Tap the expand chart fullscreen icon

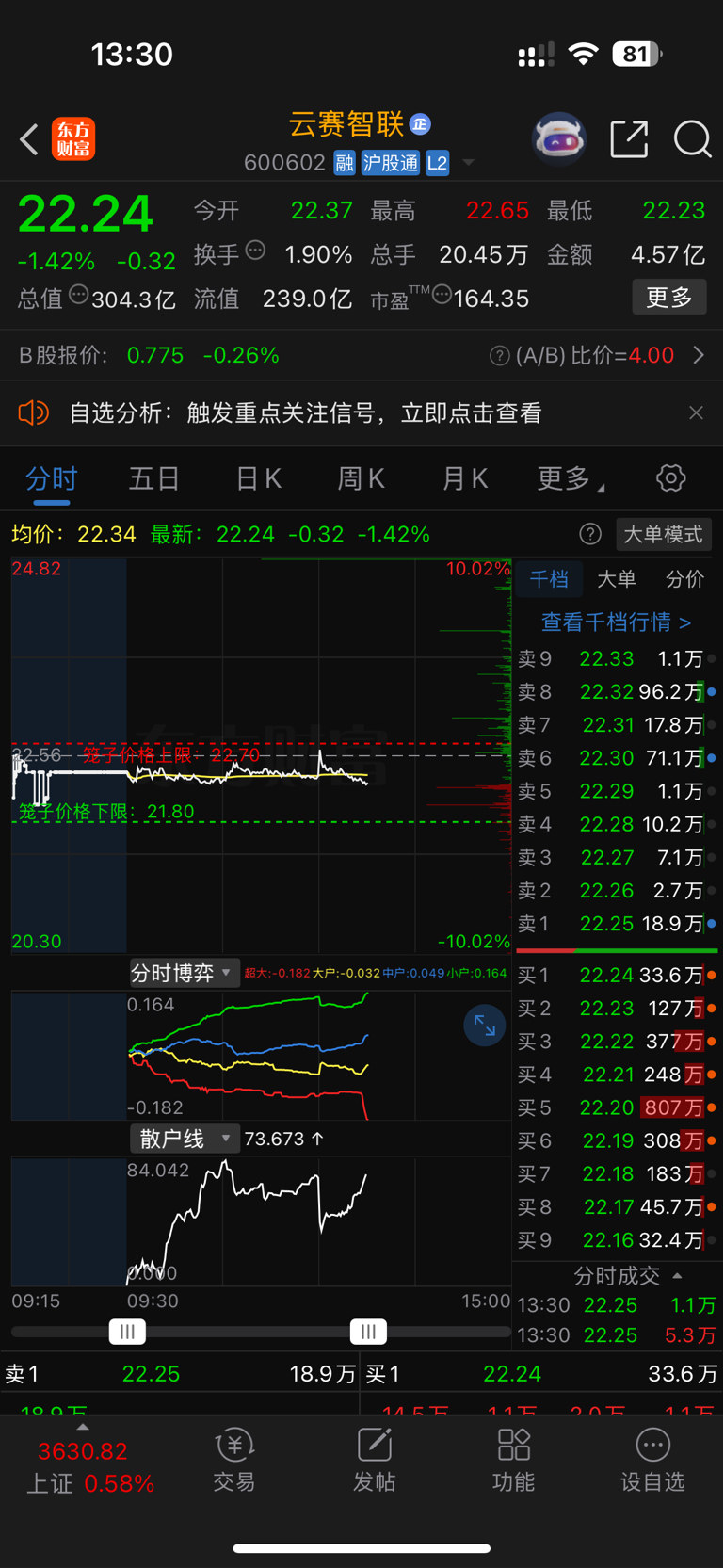pyautogui.click(x=485, y=1026)
